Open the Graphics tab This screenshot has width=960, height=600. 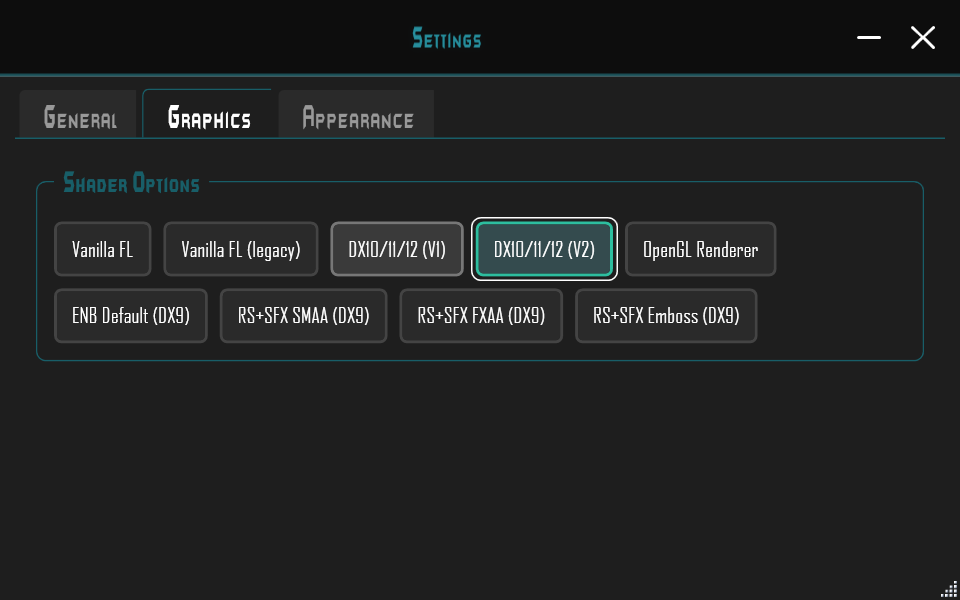pyautogui.click(x=207, y=114)
